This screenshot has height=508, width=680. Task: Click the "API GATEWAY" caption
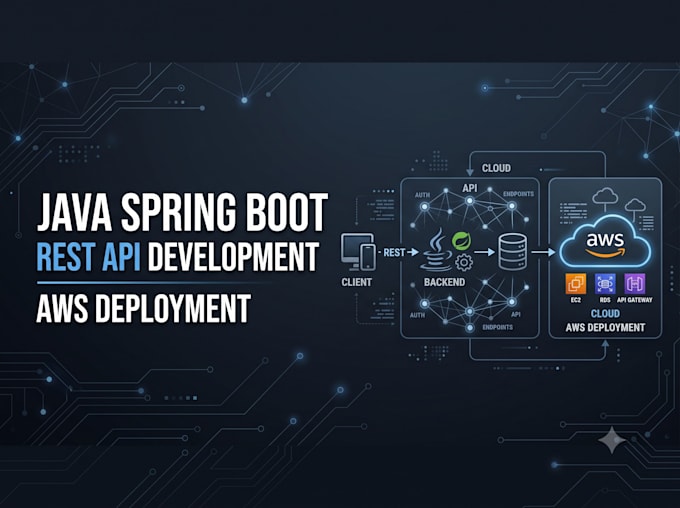pos(634,300)
